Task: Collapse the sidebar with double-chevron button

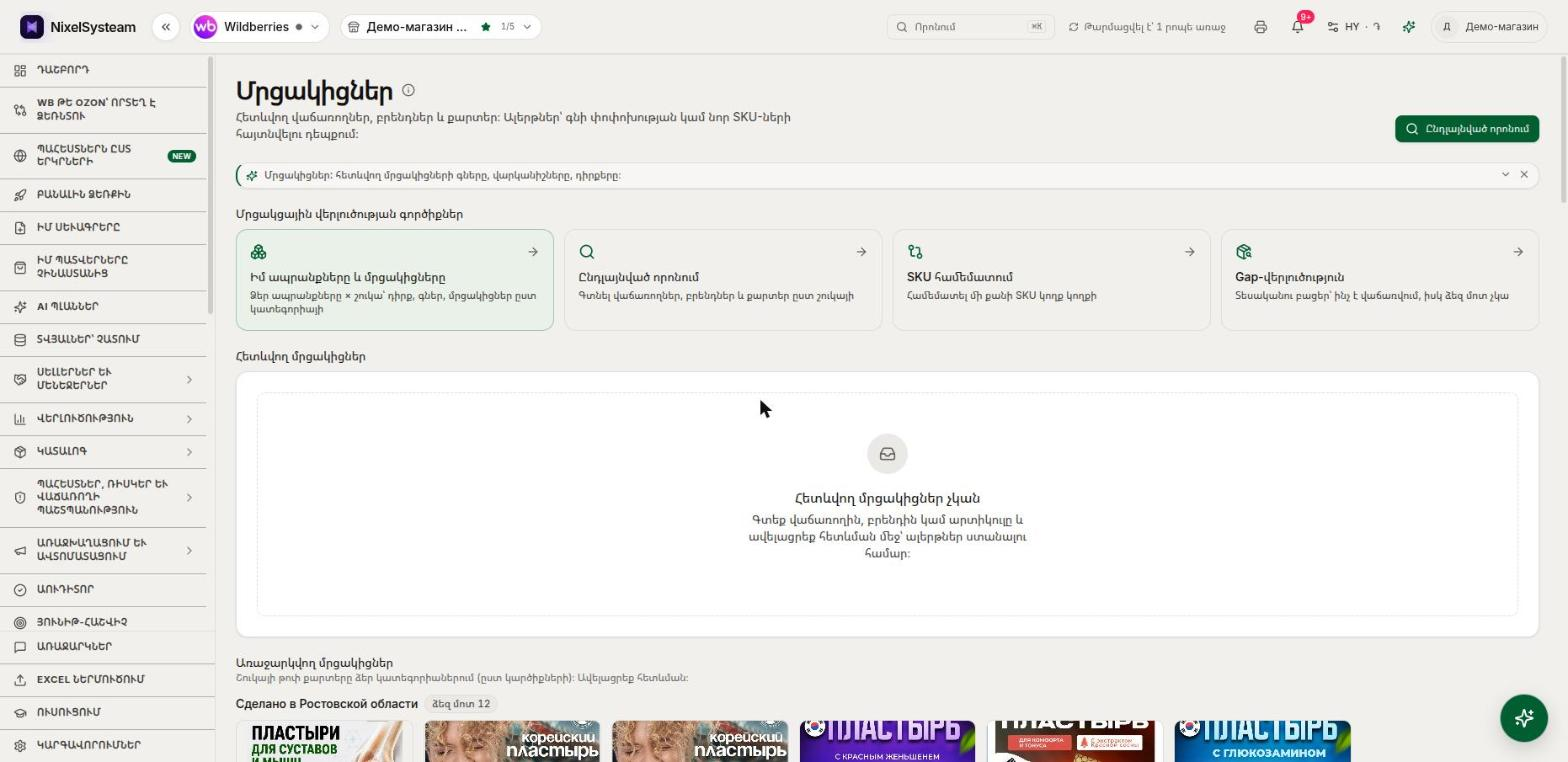Action: [166, 27]
